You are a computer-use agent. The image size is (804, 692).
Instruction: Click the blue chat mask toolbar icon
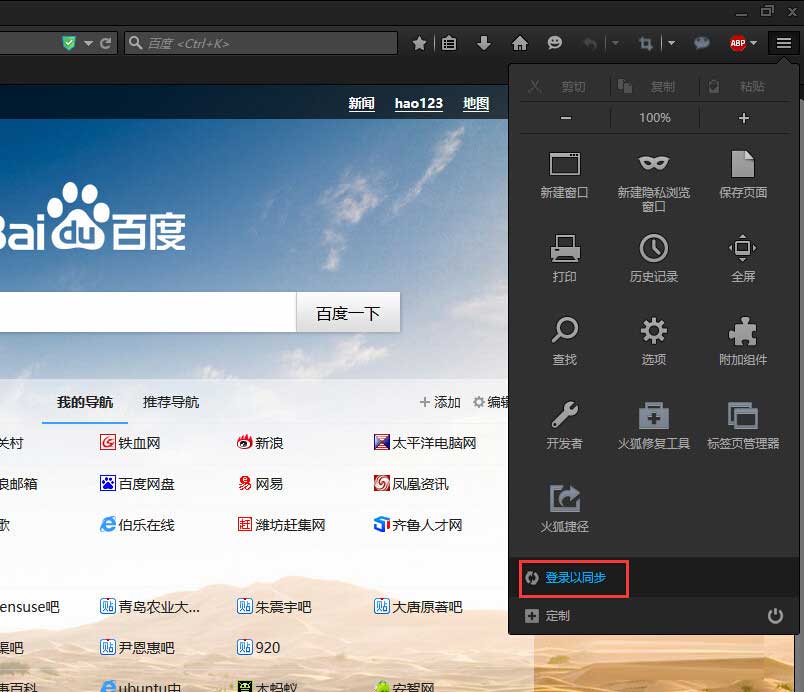click(701, 43)
